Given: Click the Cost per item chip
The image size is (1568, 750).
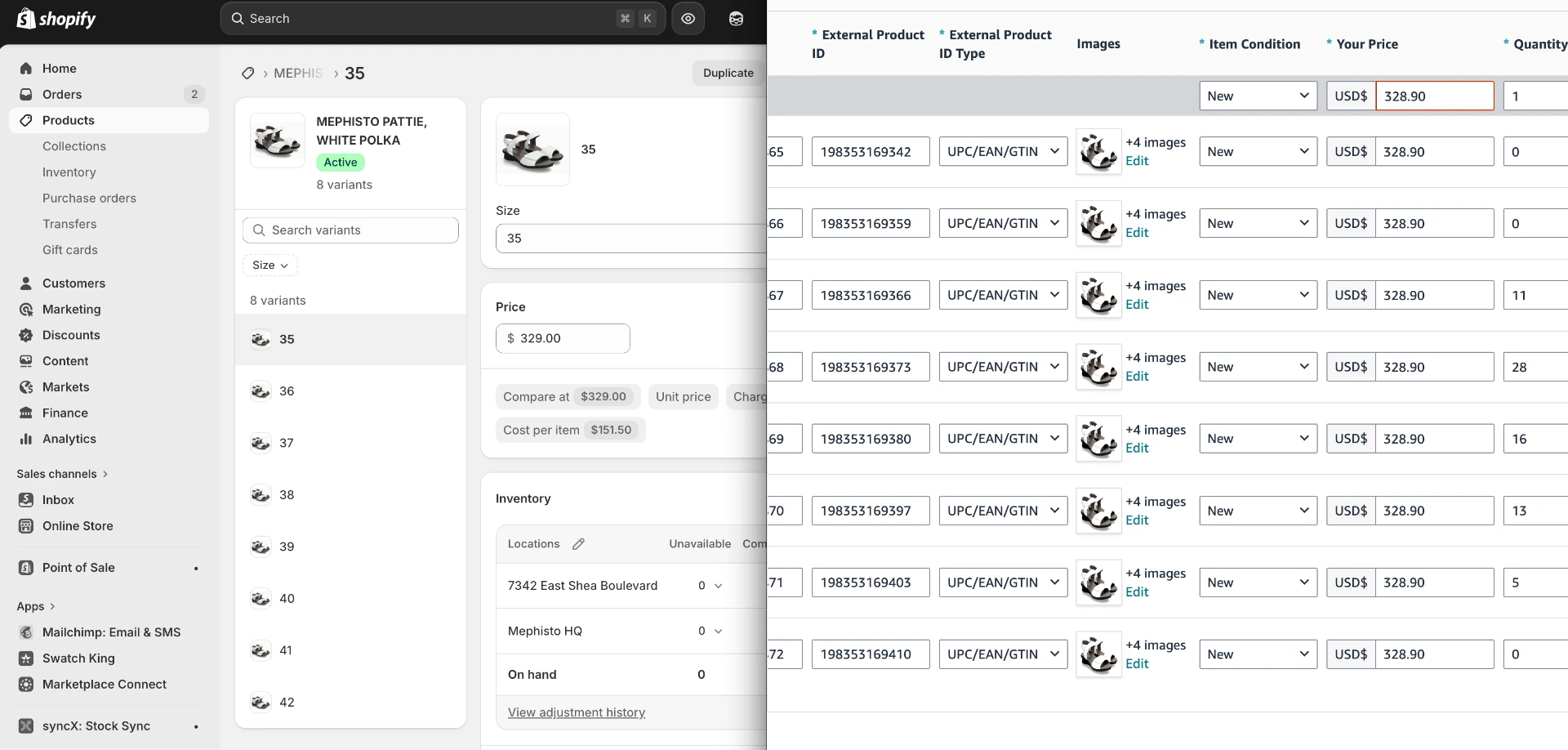Looking at the screenshot, I should (x=571, y=430).
